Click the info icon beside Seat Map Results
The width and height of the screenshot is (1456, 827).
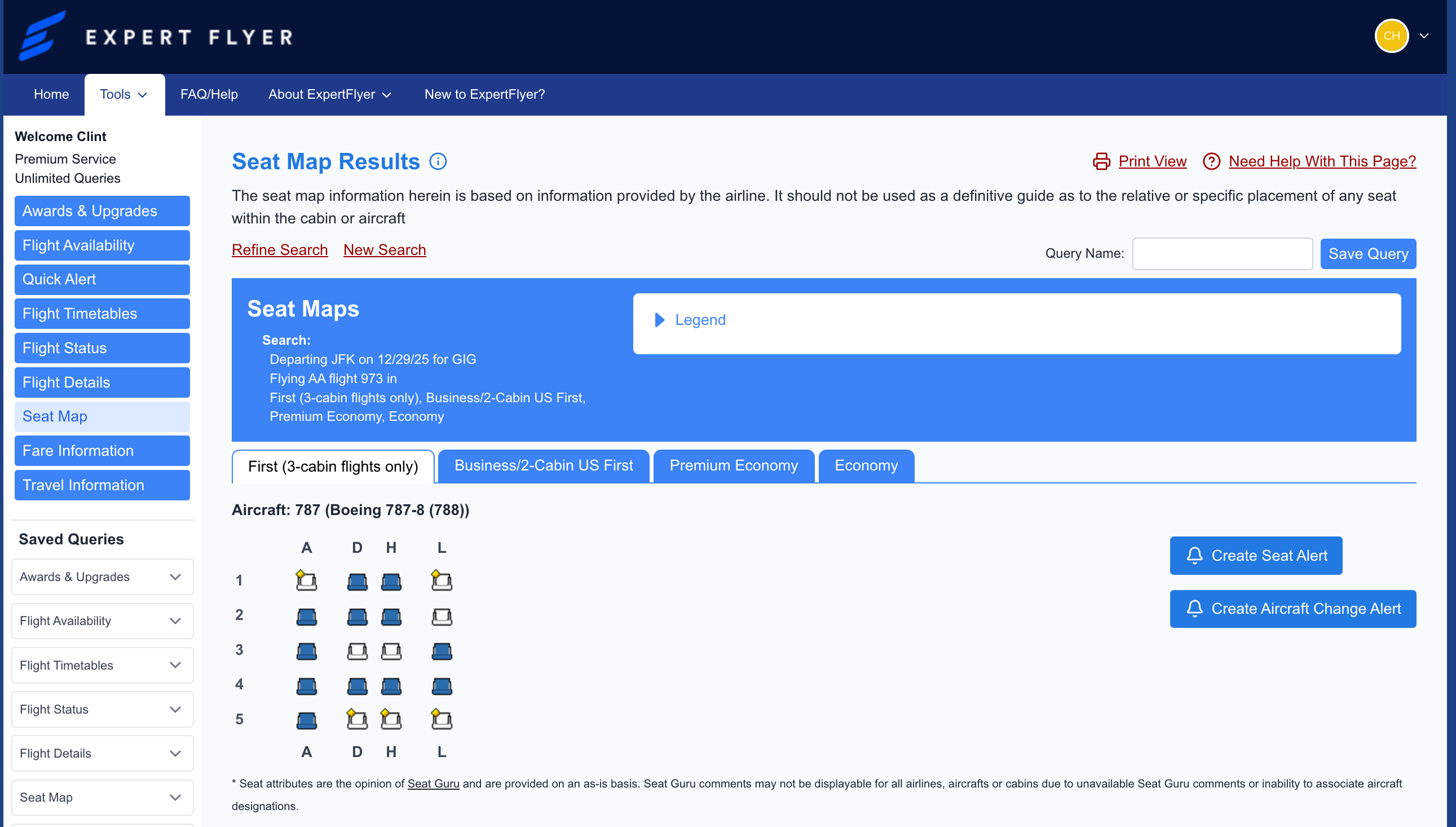tap(438, 161)
